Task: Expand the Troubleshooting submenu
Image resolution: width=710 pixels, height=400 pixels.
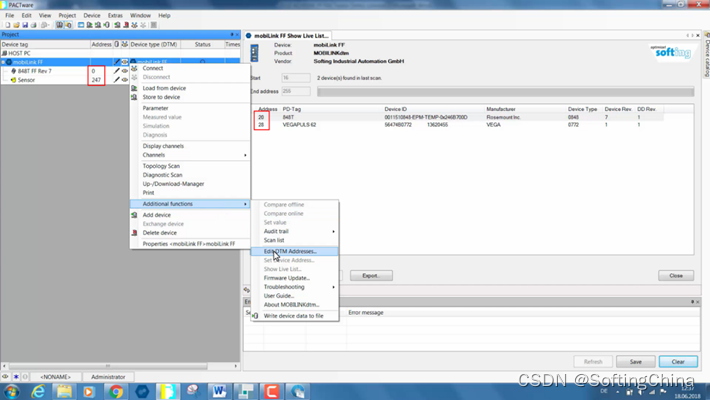Action: [x=298, y=287]
